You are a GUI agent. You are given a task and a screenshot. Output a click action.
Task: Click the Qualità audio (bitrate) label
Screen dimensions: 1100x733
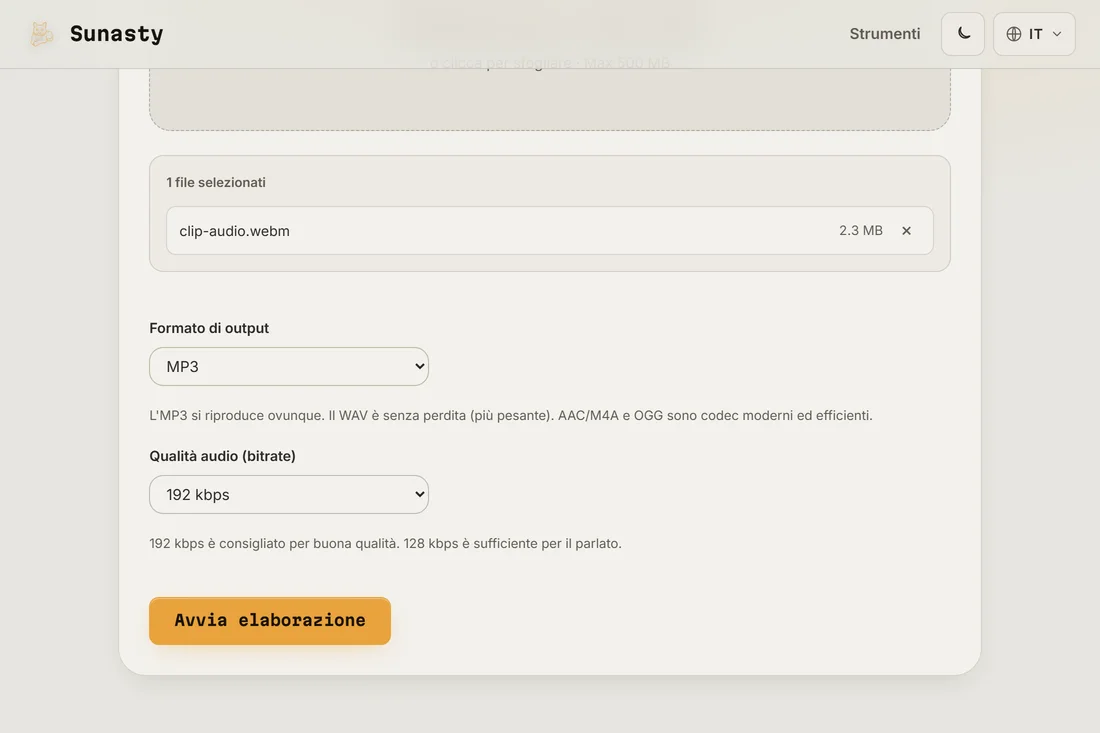pyautogui.click(x=222, y=456)
